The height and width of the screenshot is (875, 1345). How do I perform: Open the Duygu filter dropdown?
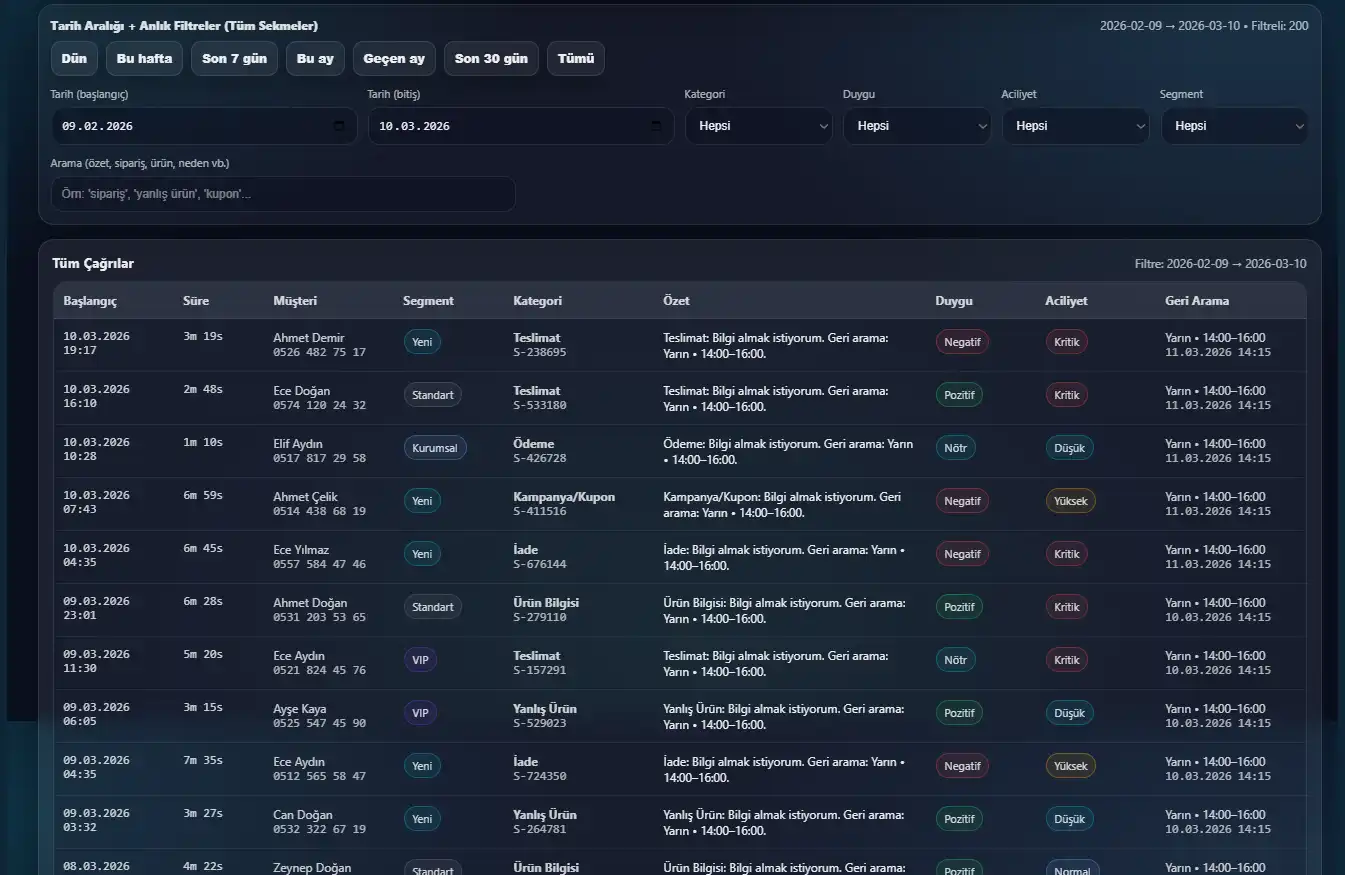point(916,126)
